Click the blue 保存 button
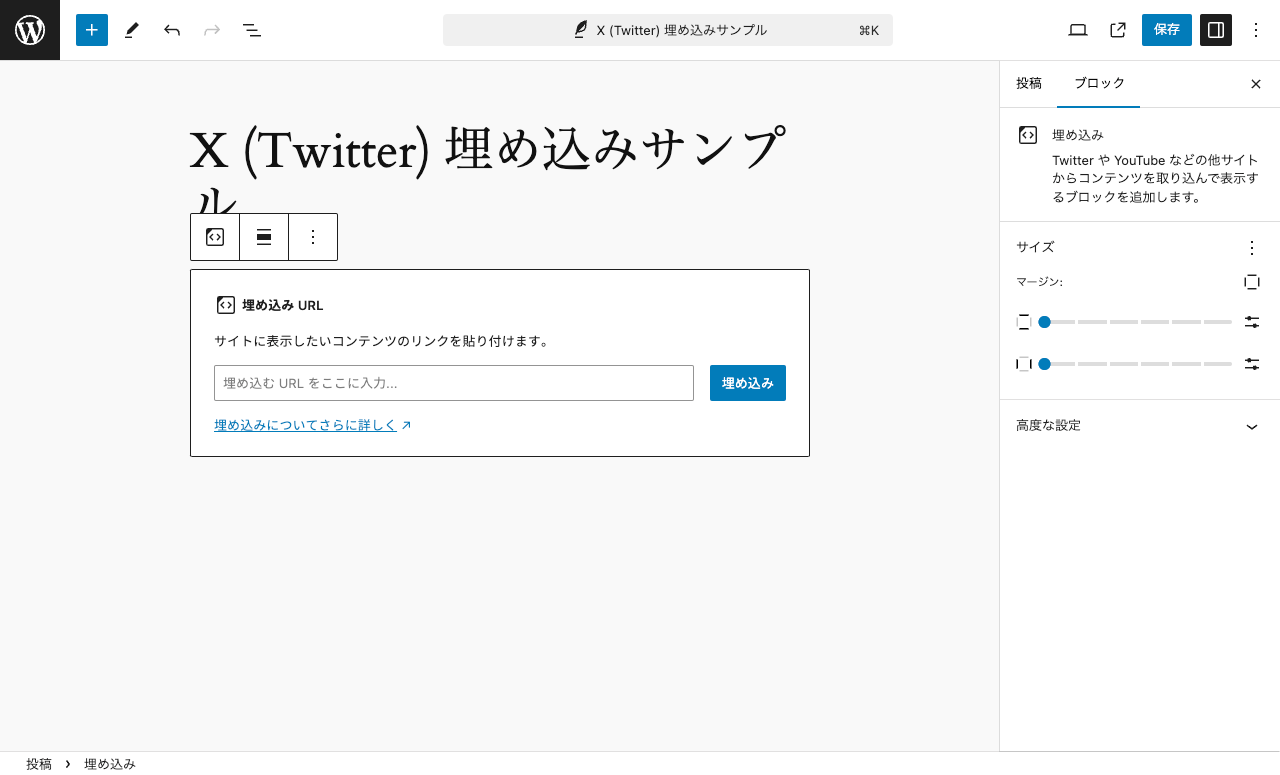 pos(1167,30)
